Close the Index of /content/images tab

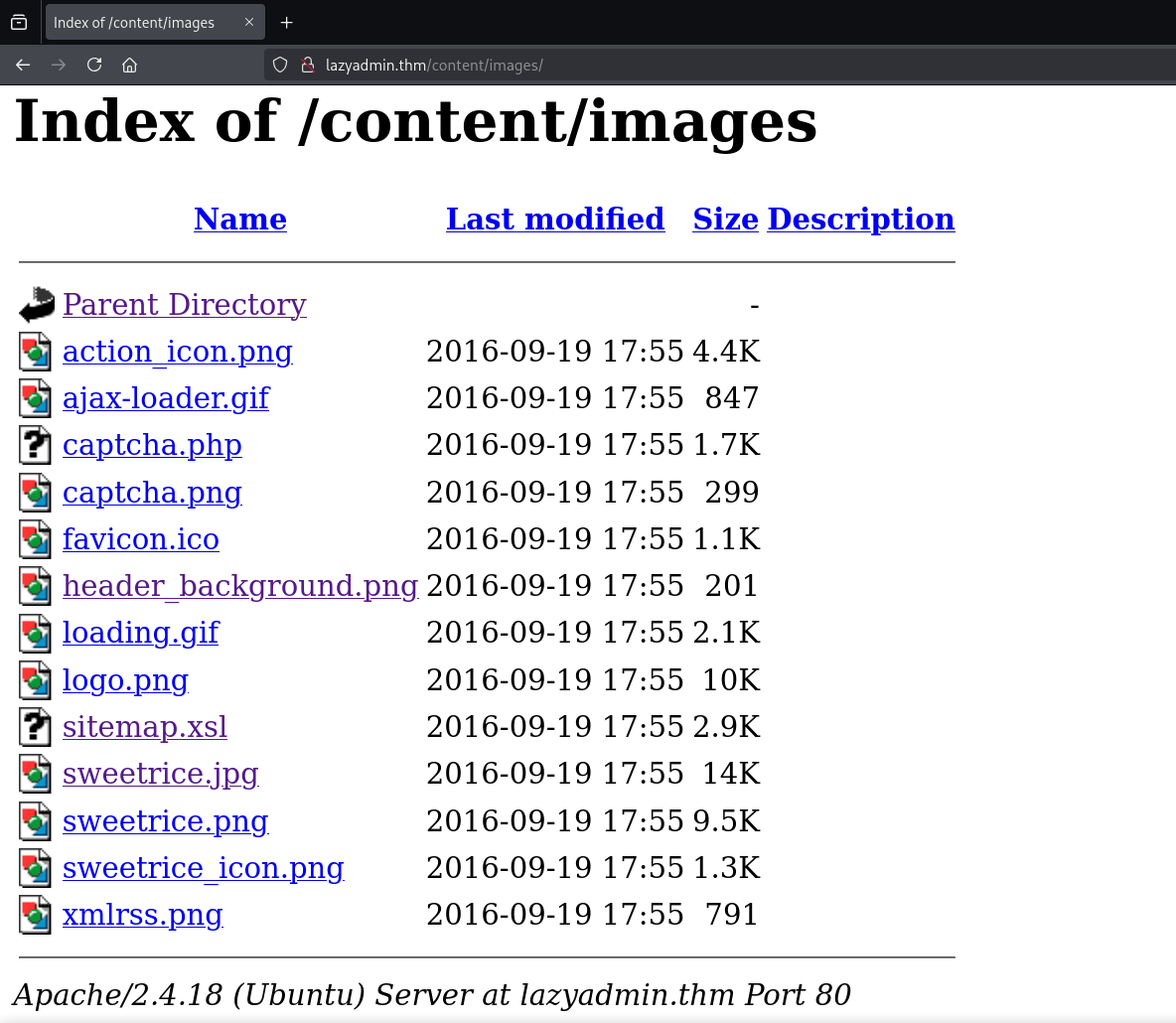tap(249, 22)
